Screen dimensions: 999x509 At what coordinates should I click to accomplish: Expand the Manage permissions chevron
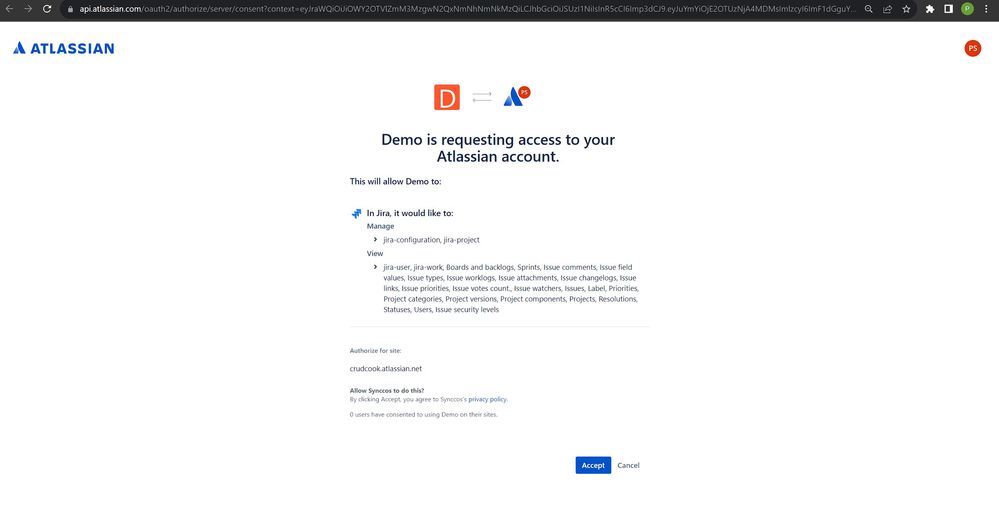pyautogui.click(x=375, y=240)
